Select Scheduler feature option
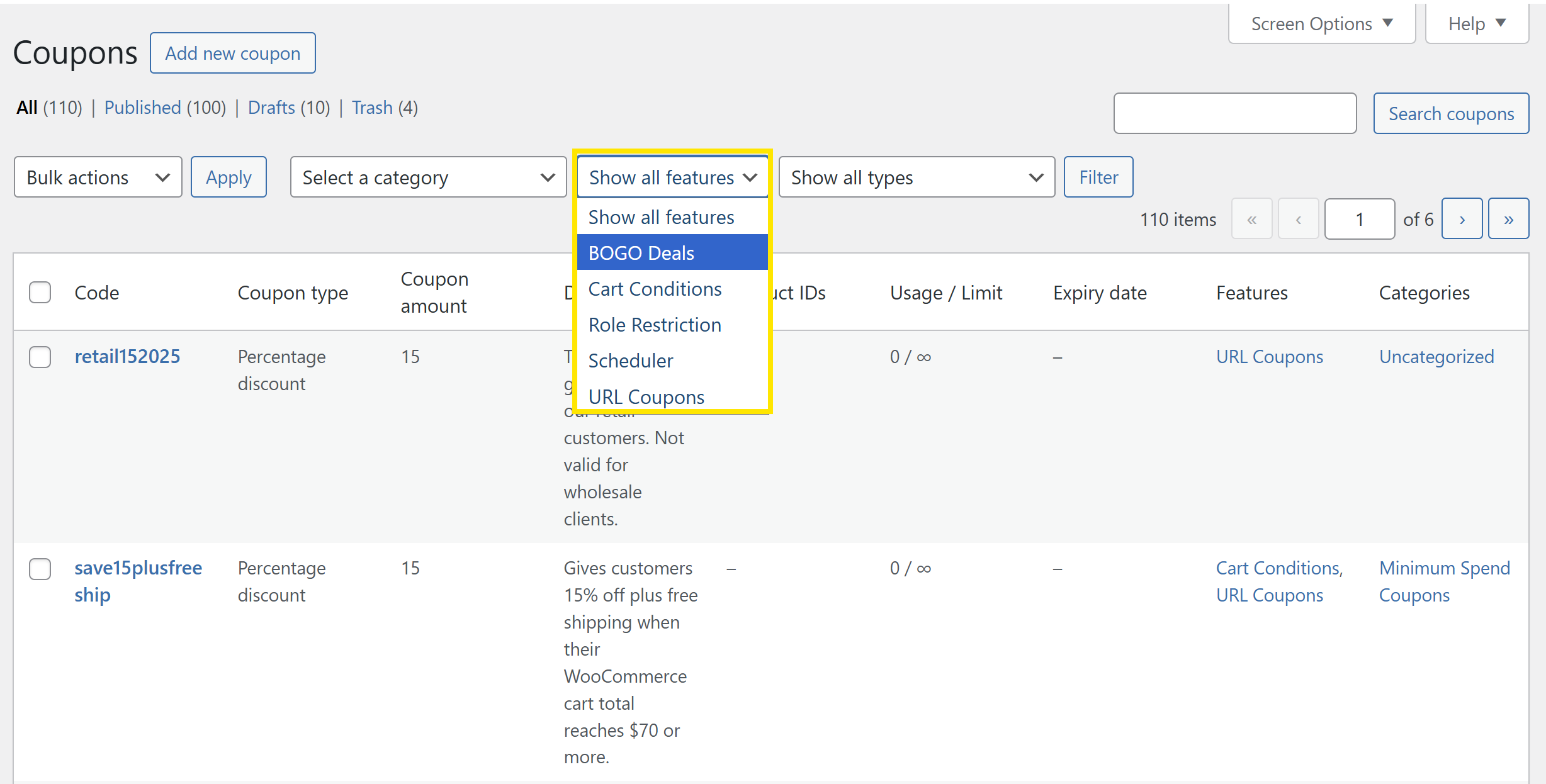Image resolution: width=1546 pixels, height=784 pixels. [x=630, y=361]
